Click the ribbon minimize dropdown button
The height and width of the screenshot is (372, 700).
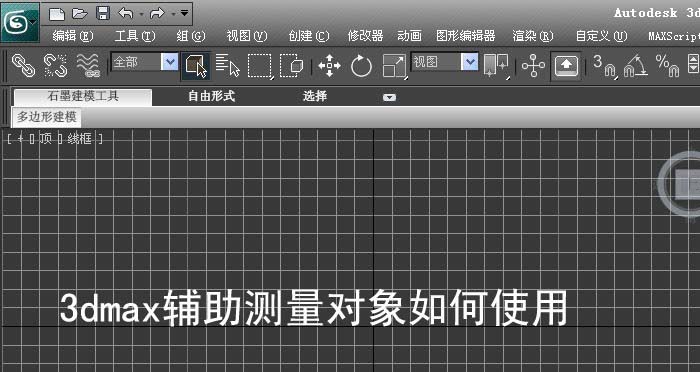tap(389, 97)
